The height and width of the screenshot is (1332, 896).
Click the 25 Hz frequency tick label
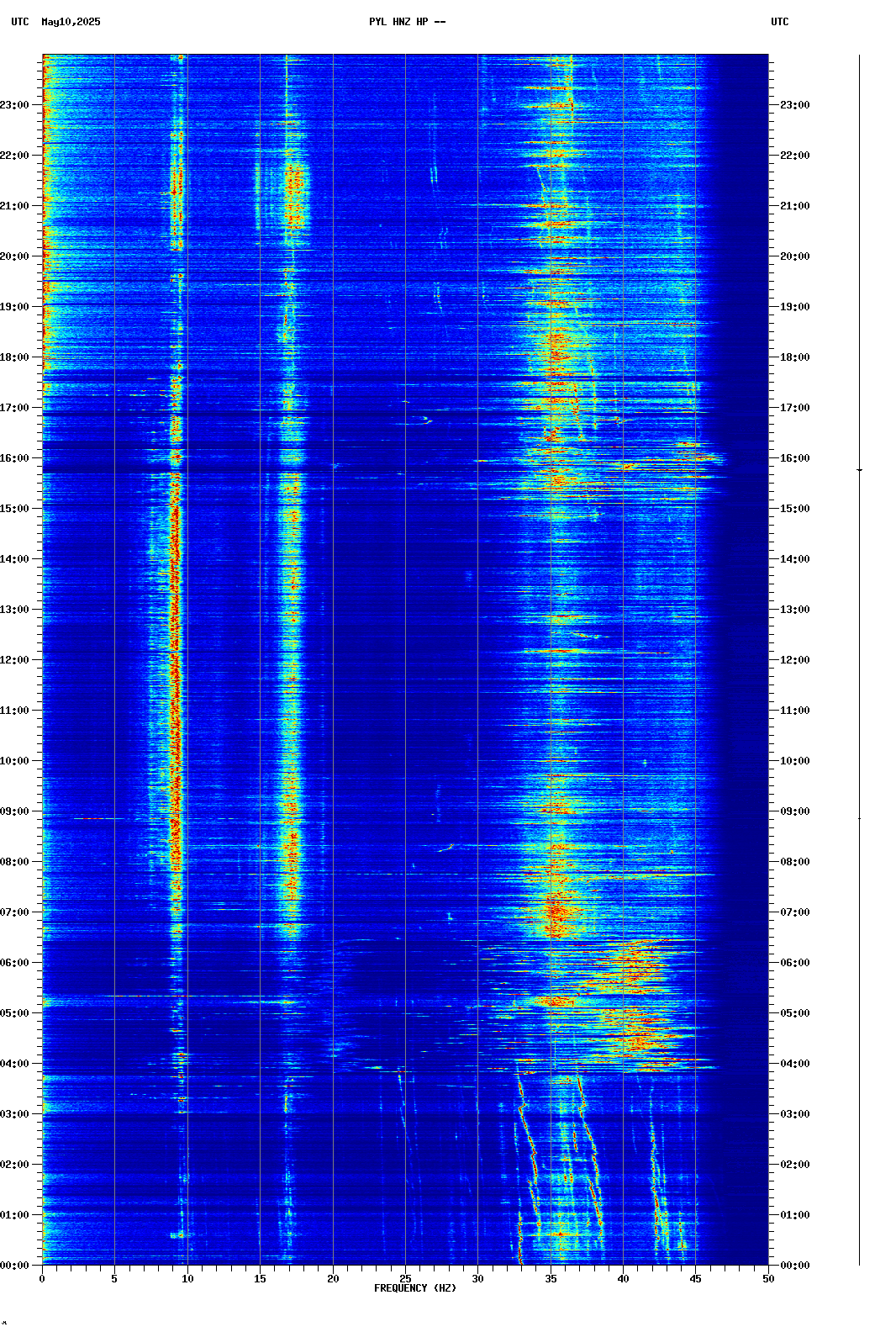pyautogui.click(x=405, y=1279)
